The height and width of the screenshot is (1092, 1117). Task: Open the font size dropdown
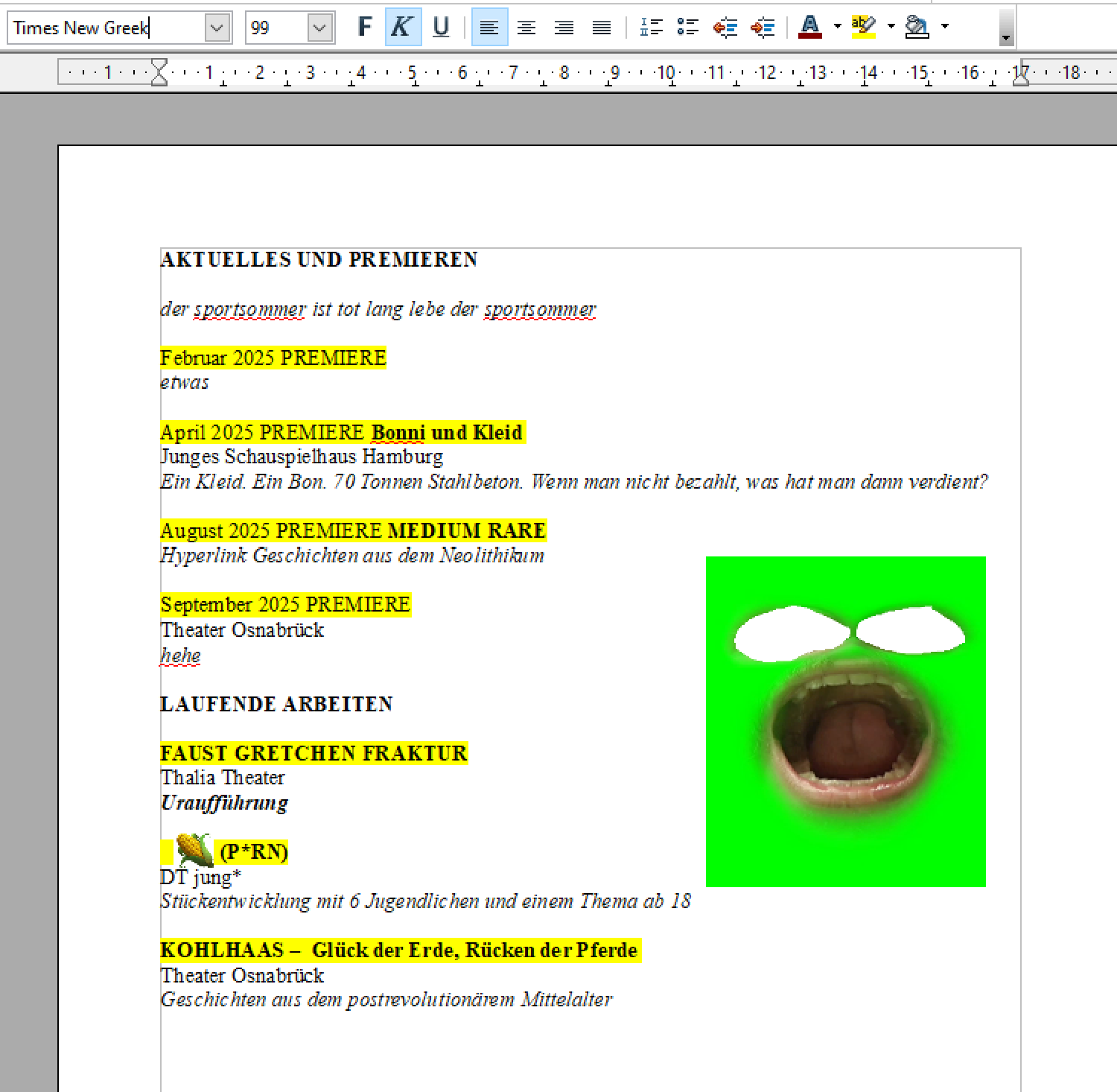coord(319,28)
